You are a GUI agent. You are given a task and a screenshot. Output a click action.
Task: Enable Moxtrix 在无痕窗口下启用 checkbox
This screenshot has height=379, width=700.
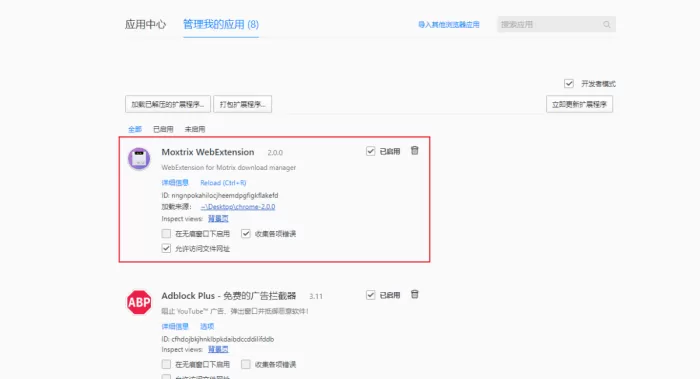point(166,233)
